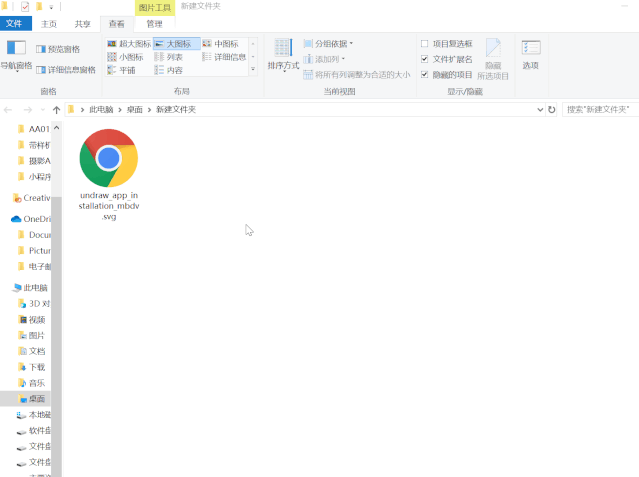Open 3D 对象 in the sidebar
The width and height of the screenshot is (639, 477).
[34, 304]
